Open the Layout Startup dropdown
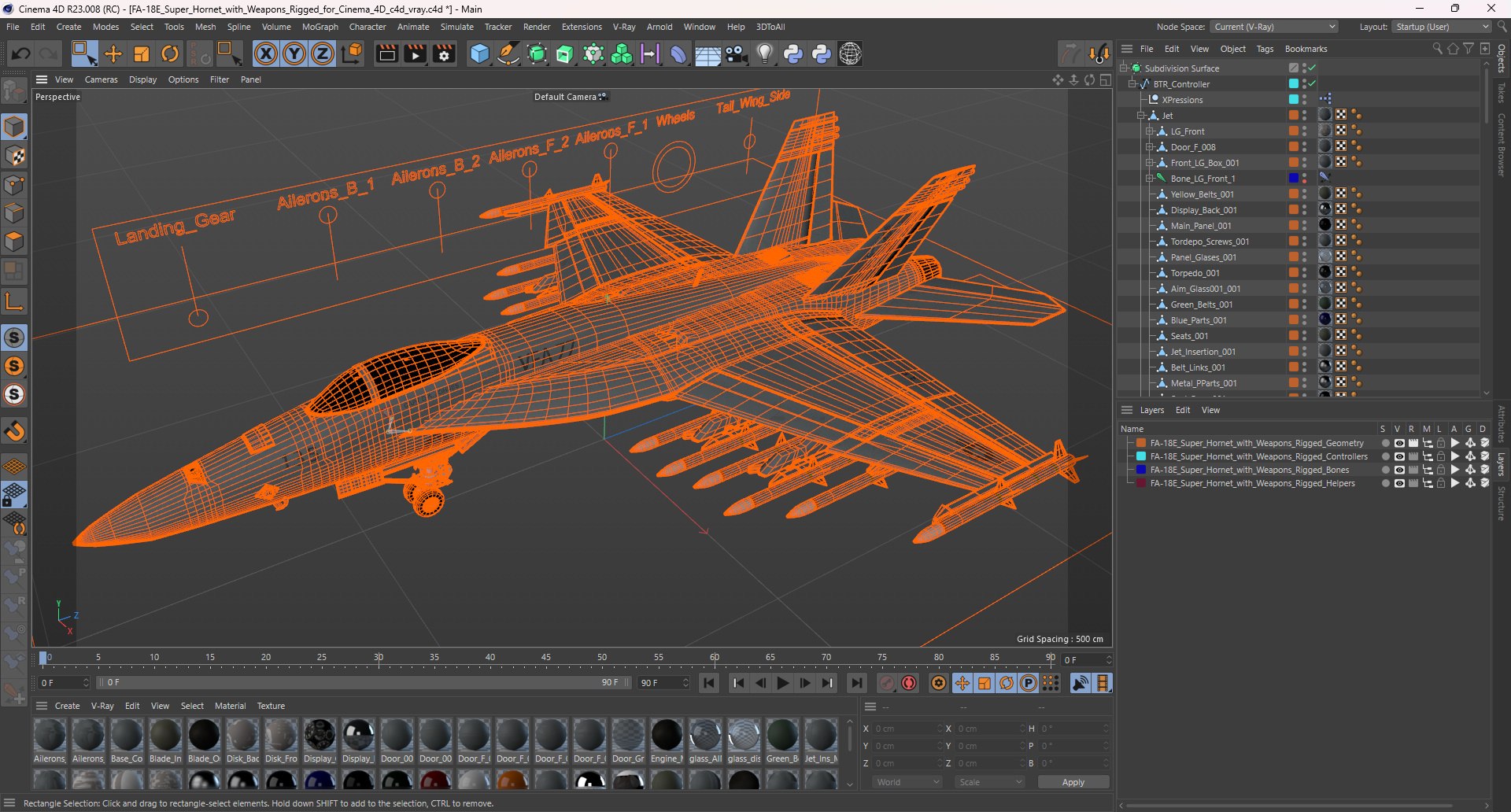The width and height of the screenshot is (1511, 812). [x=1442, y=27]
